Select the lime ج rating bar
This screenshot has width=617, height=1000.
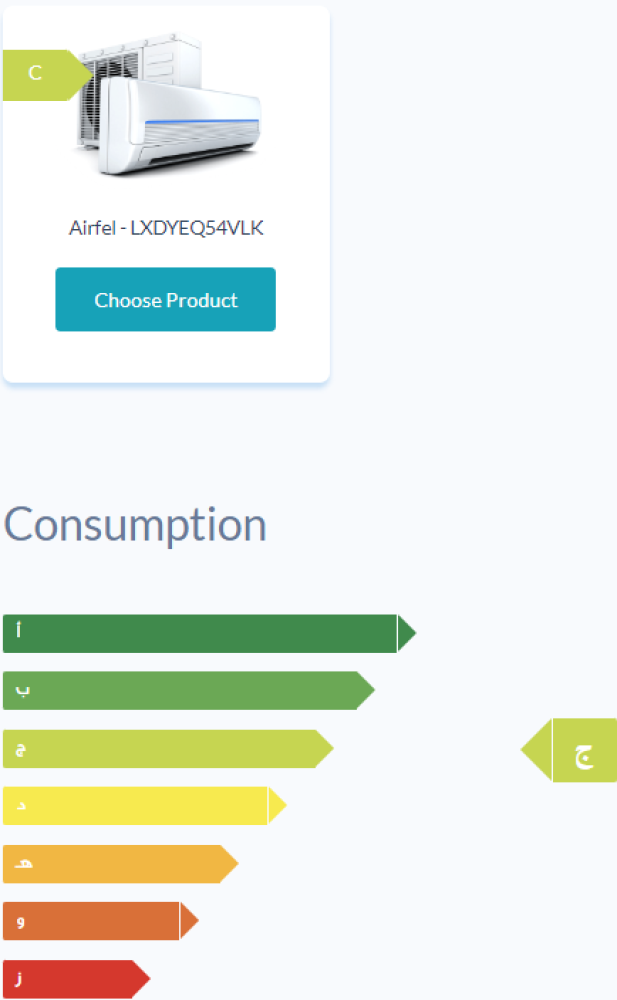tap(168, 749)
